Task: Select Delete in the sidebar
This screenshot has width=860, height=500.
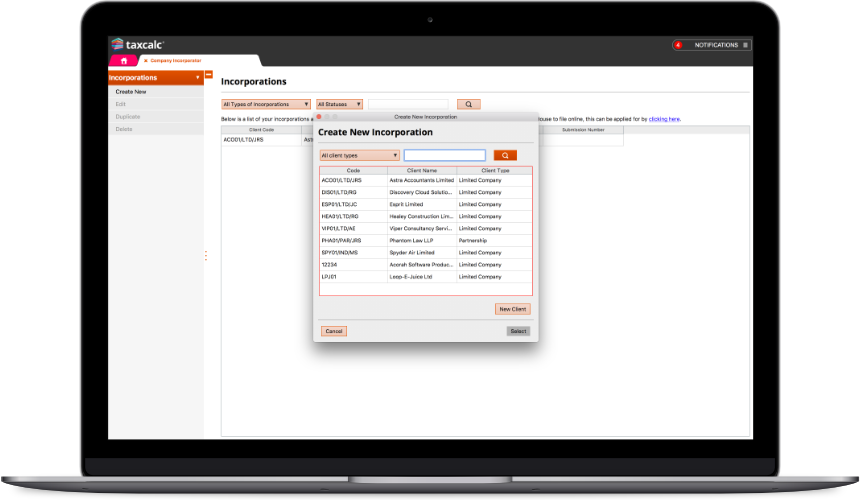Action: (x=124, y=129)
